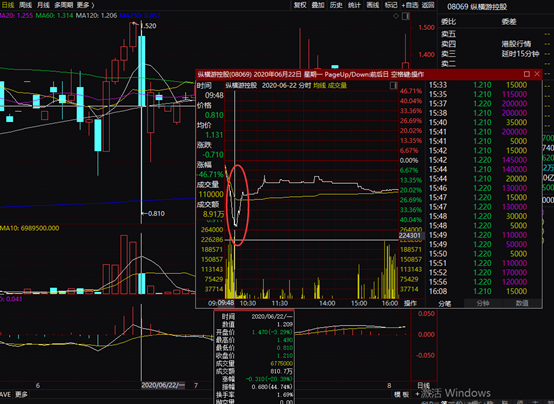Image resolution: width=554 pixels, height=404 pixels.
Task: Click the 港股行情 notice text
Action: click(517, 44)
